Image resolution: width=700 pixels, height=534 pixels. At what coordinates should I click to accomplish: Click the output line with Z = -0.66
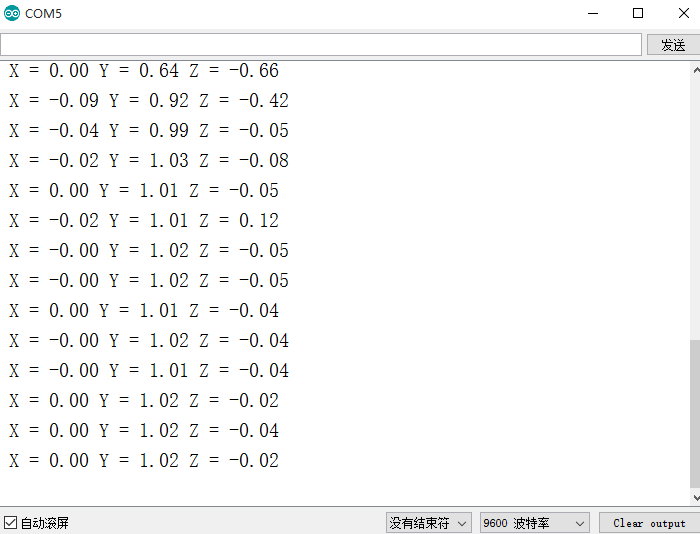click(x=144, y=71)
